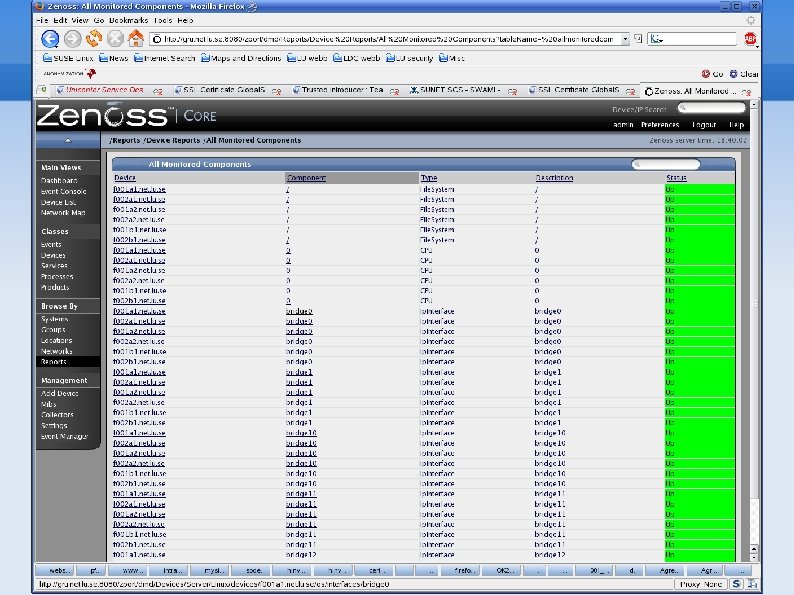Open the Network Map link
The image size is (794, 595).
coord(63,213)
